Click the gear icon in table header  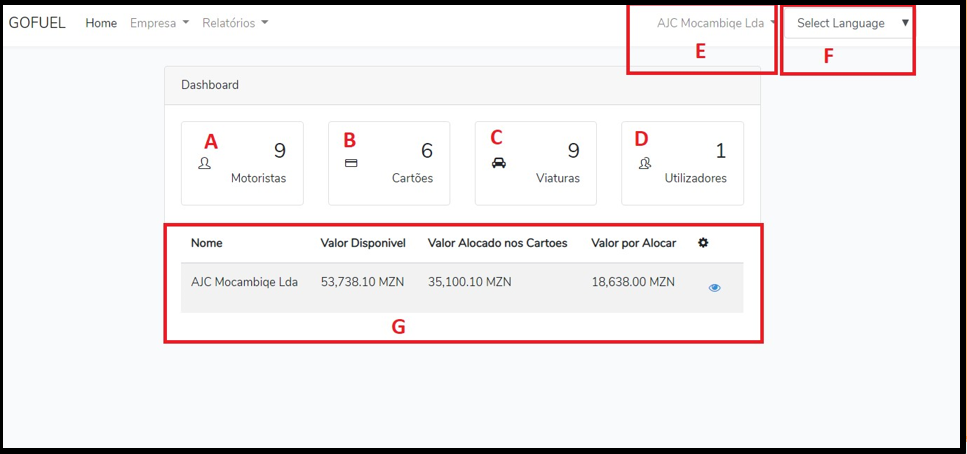(703, 243)
